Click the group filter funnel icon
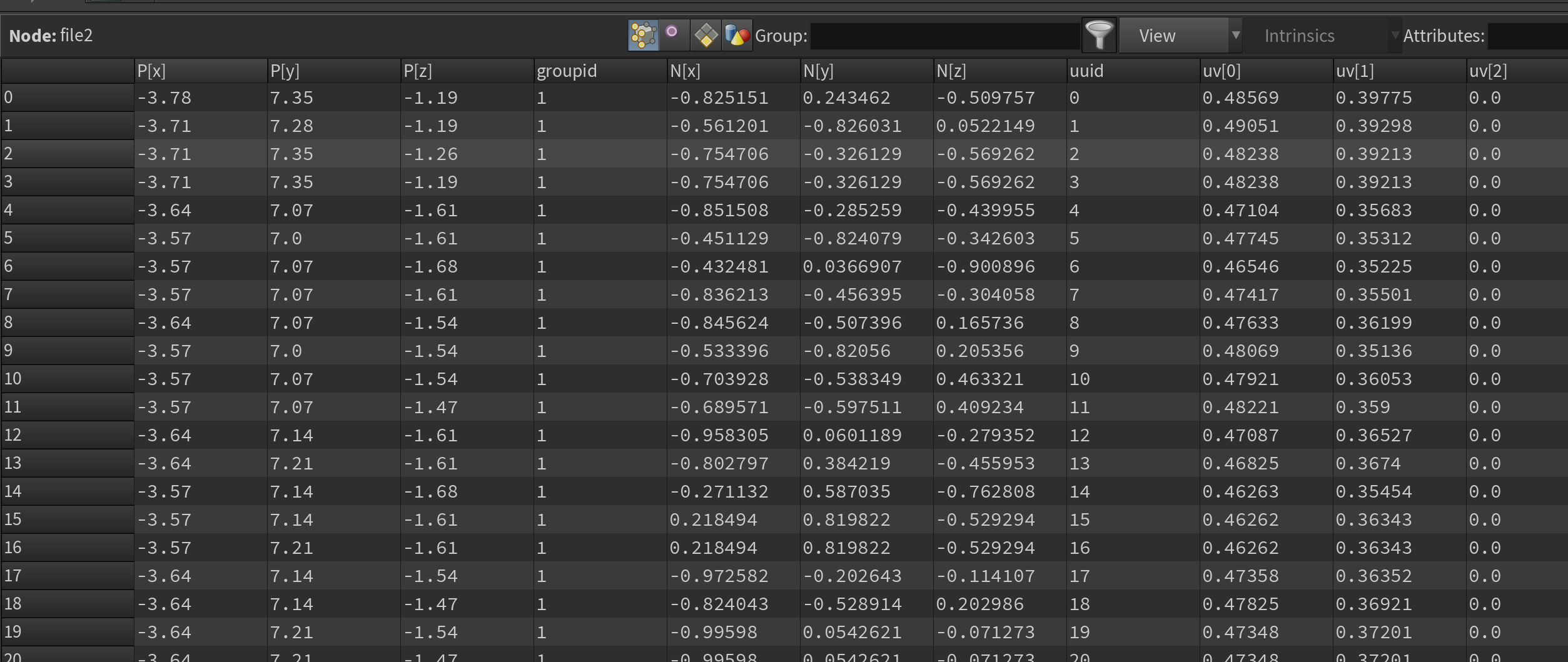 click(x=1099, y=35)
